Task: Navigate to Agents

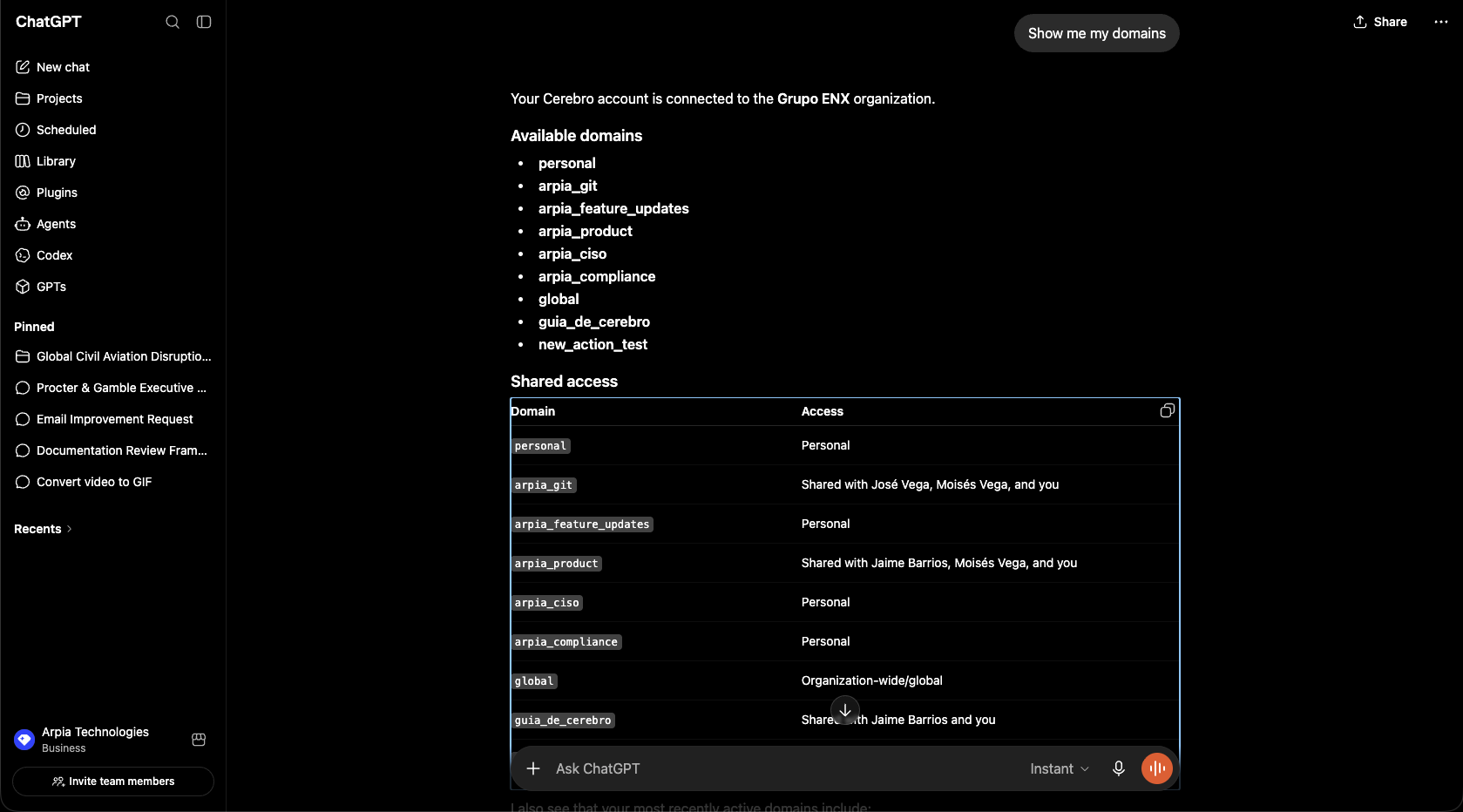Action: click(x=113, y=224)
